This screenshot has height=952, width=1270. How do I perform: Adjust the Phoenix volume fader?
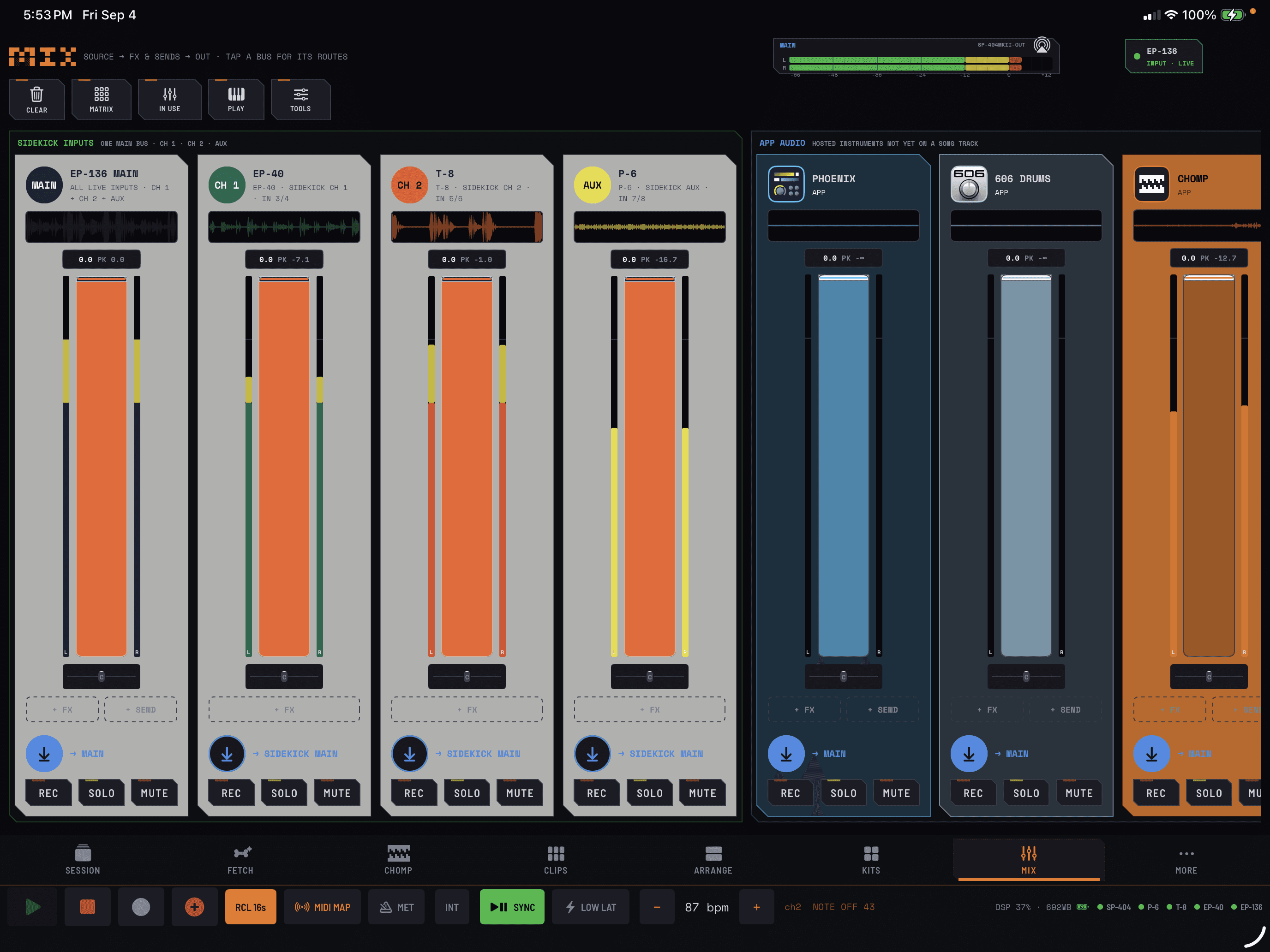tap(843, 465)
